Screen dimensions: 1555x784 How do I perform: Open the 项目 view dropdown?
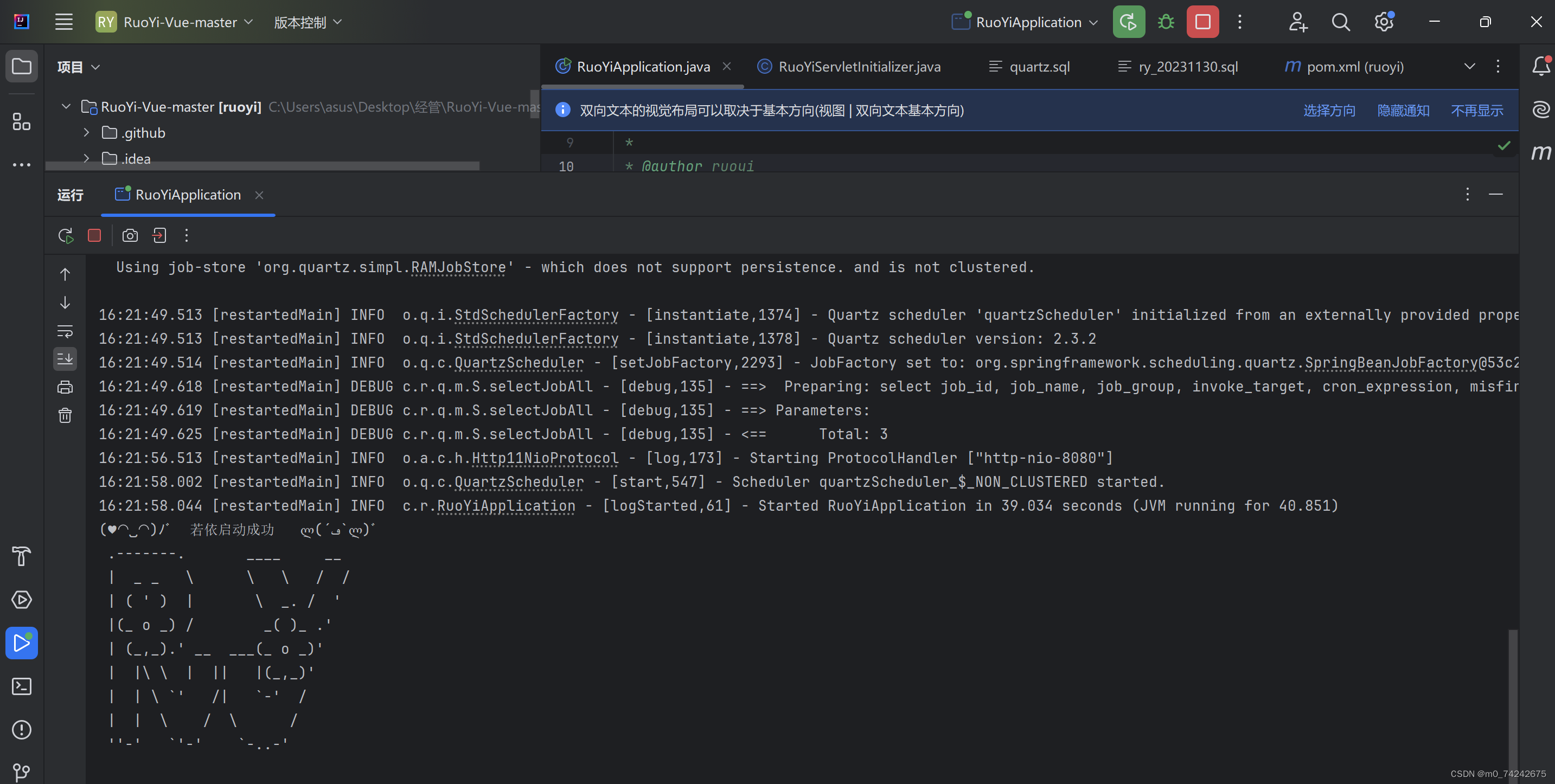79,67
